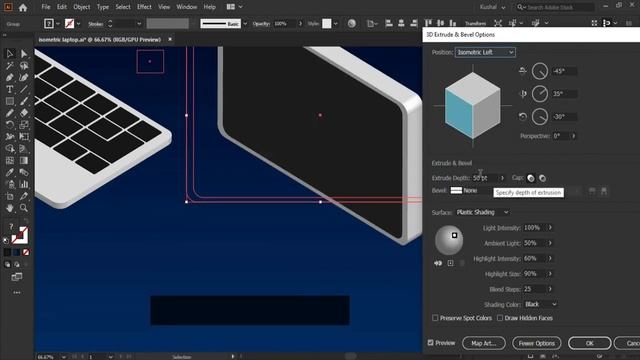Move selected light to back
This screenshot has height=360, width=640.
438,263
